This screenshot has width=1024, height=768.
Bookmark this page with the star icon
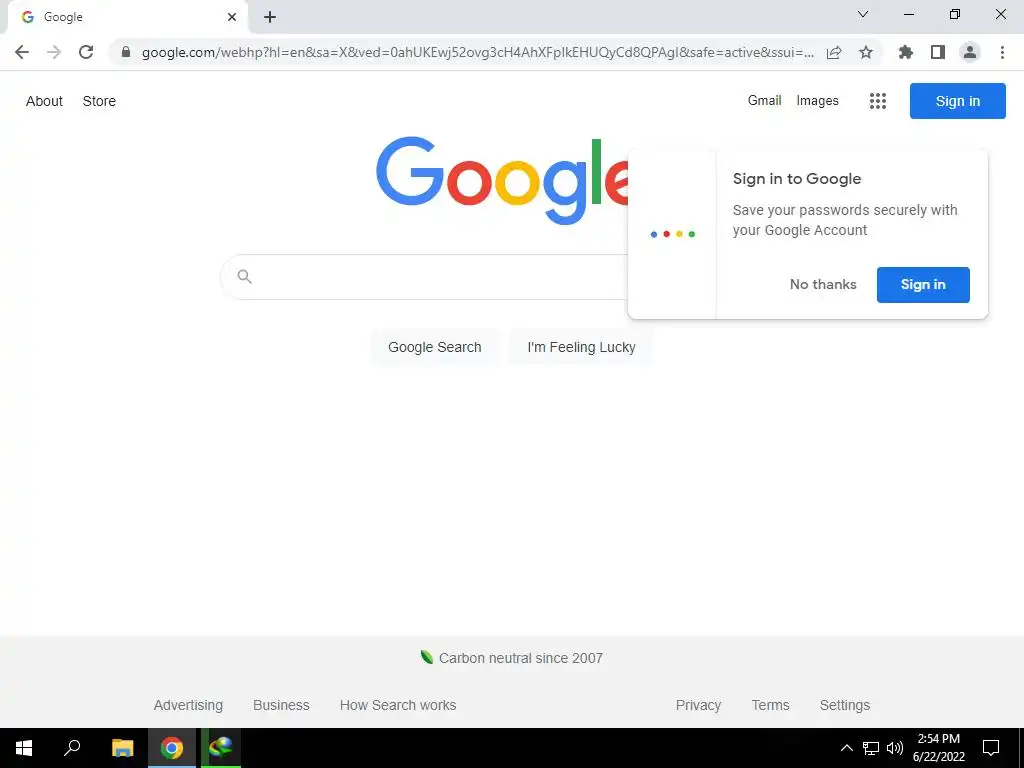pyautogui.click(x=866, y=52)
